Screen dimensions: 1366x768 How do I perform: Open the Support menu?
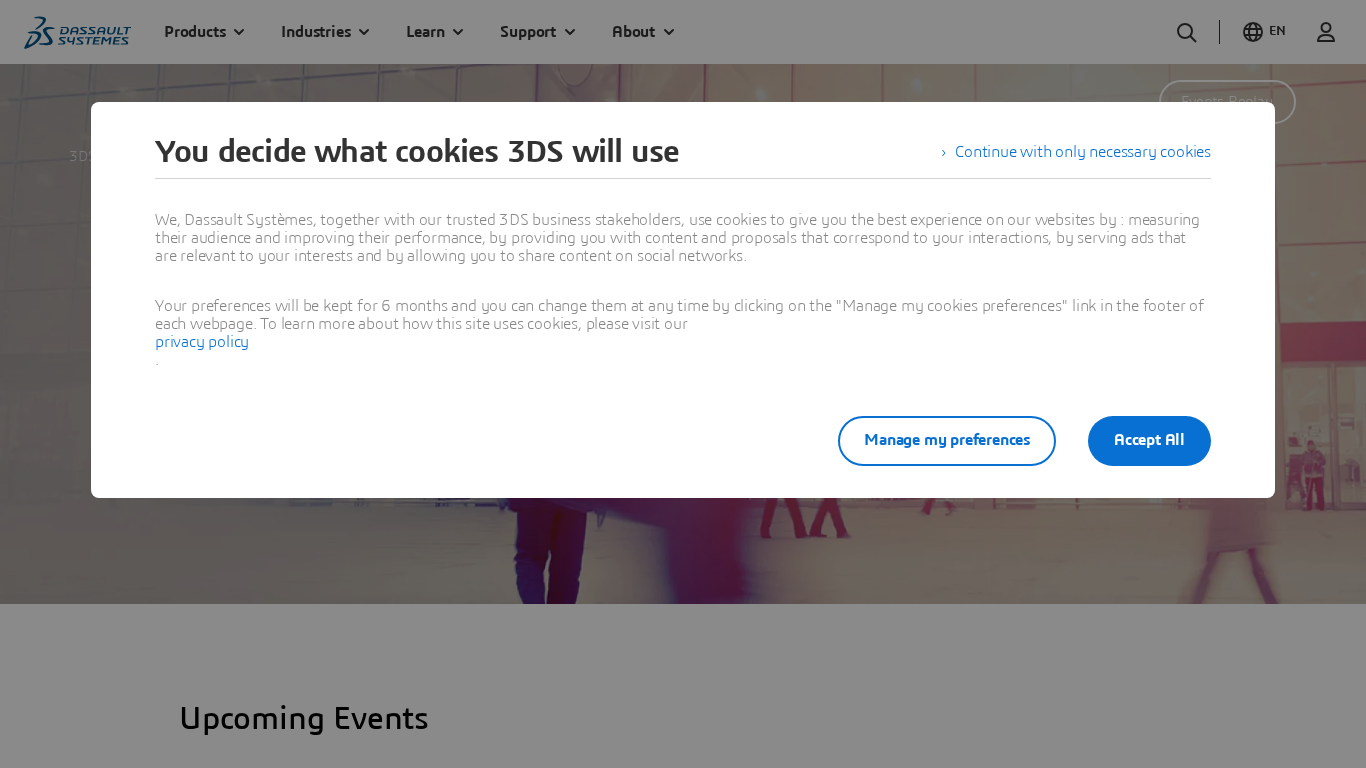[x=528, y=32]
